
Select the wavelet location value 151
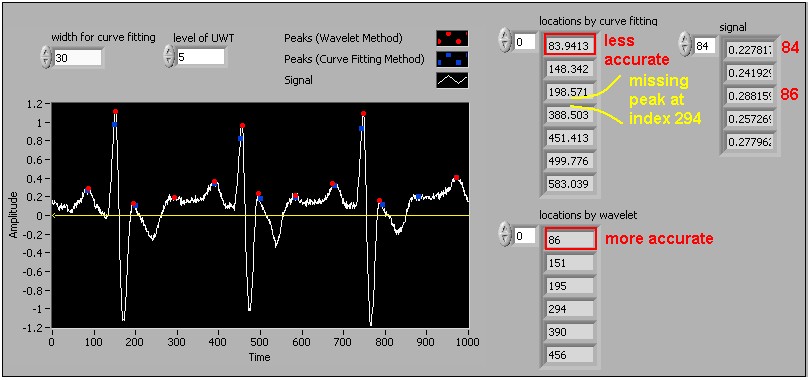[570, 262]
